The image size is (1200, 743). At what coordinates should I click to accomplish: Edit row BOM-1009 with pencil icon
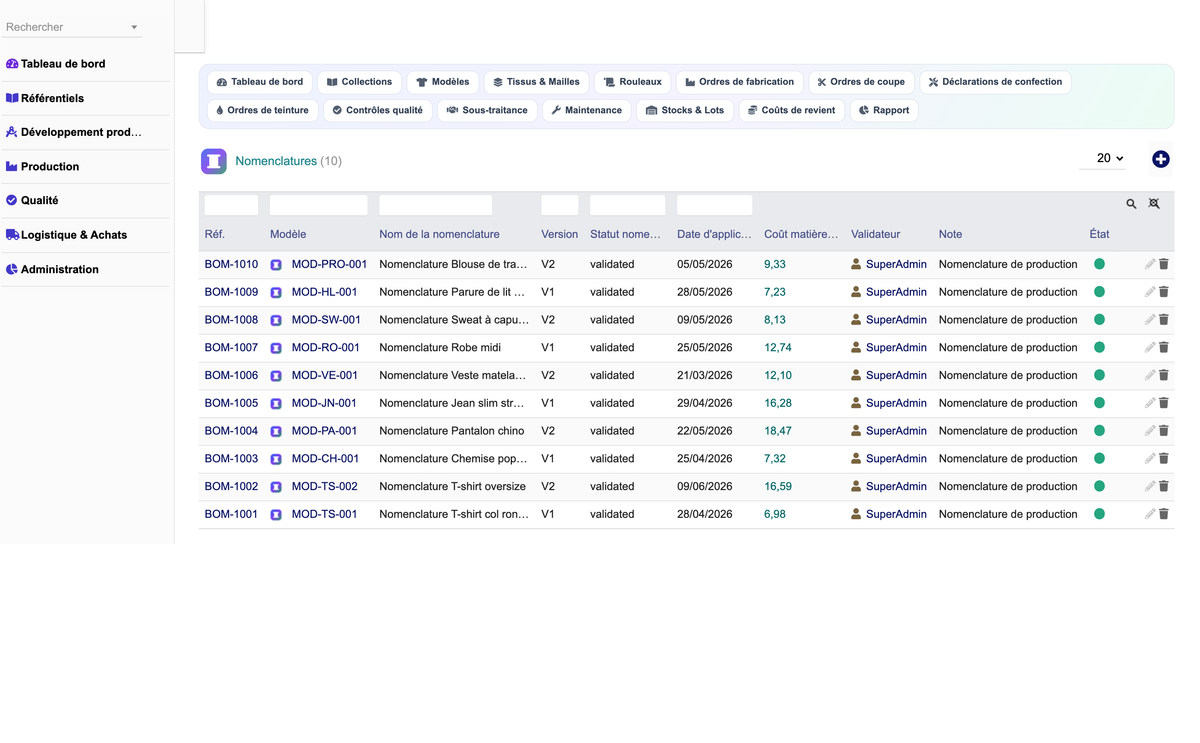click(1150, 292)
